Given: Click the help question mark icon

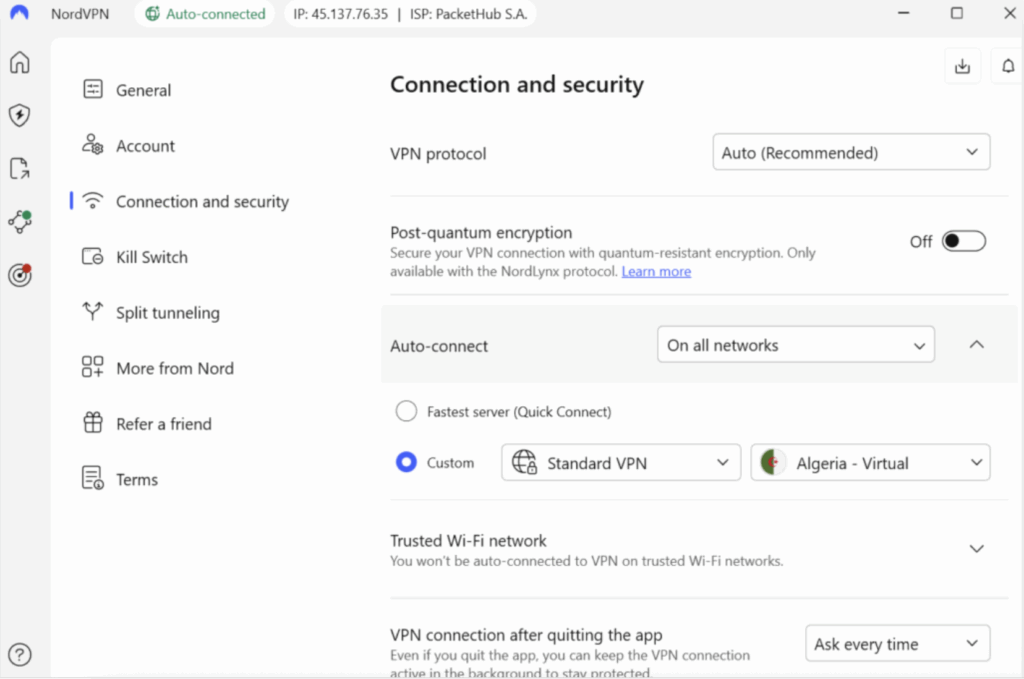Looking at the screenshot, I should pyautogui.click(x=19, y=655).
